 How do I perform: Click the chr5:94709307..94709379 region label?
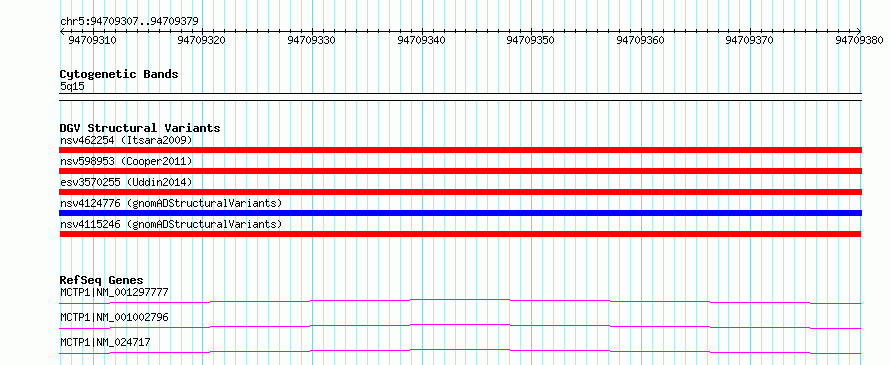coord(129,21)
